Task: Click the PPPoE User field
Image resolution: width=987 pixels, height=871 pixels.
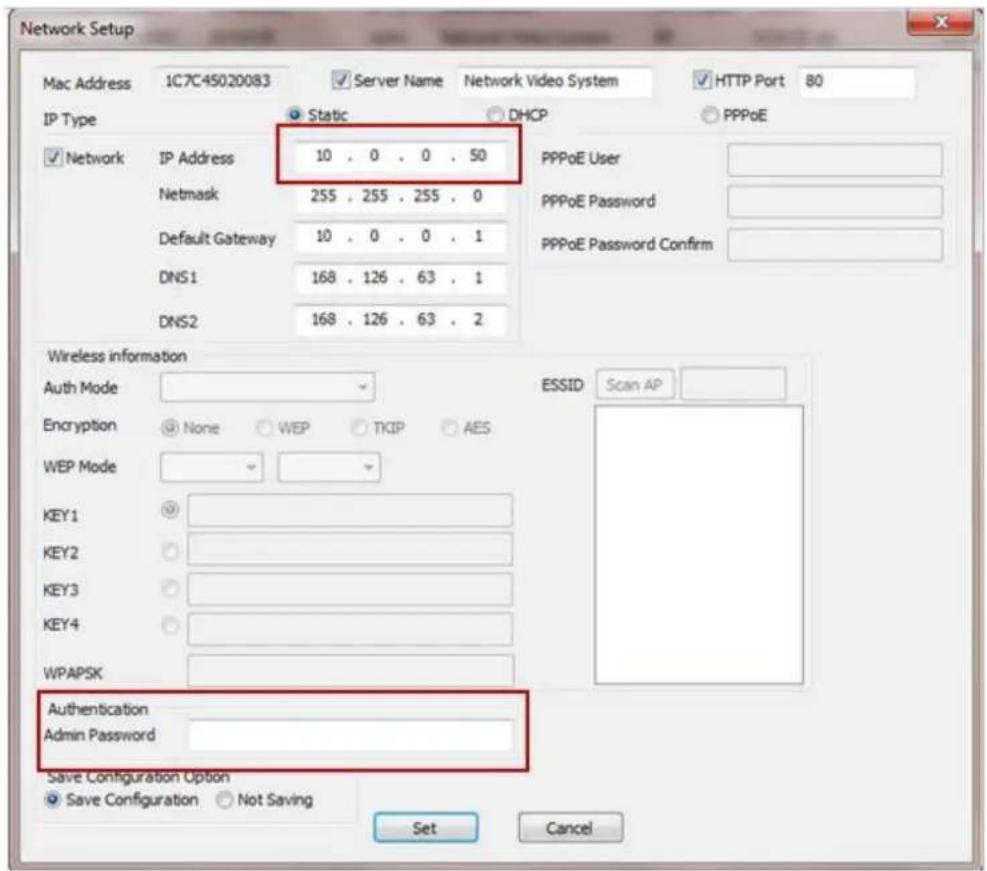Action: [835, 160]
